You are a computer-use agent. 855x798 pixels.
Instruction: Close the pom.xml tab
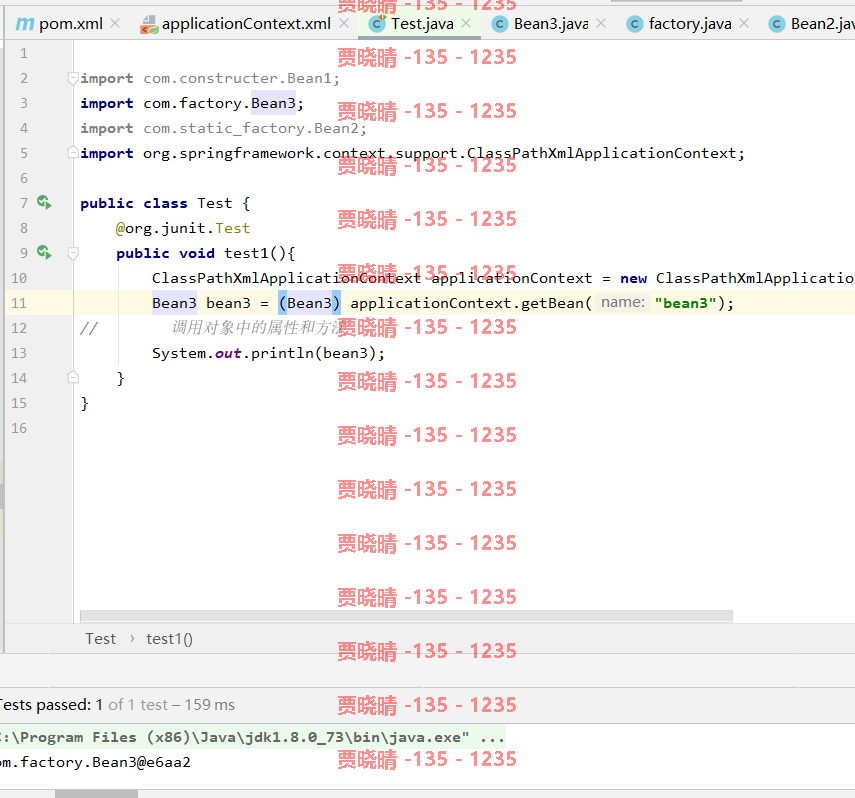(115, 23)
